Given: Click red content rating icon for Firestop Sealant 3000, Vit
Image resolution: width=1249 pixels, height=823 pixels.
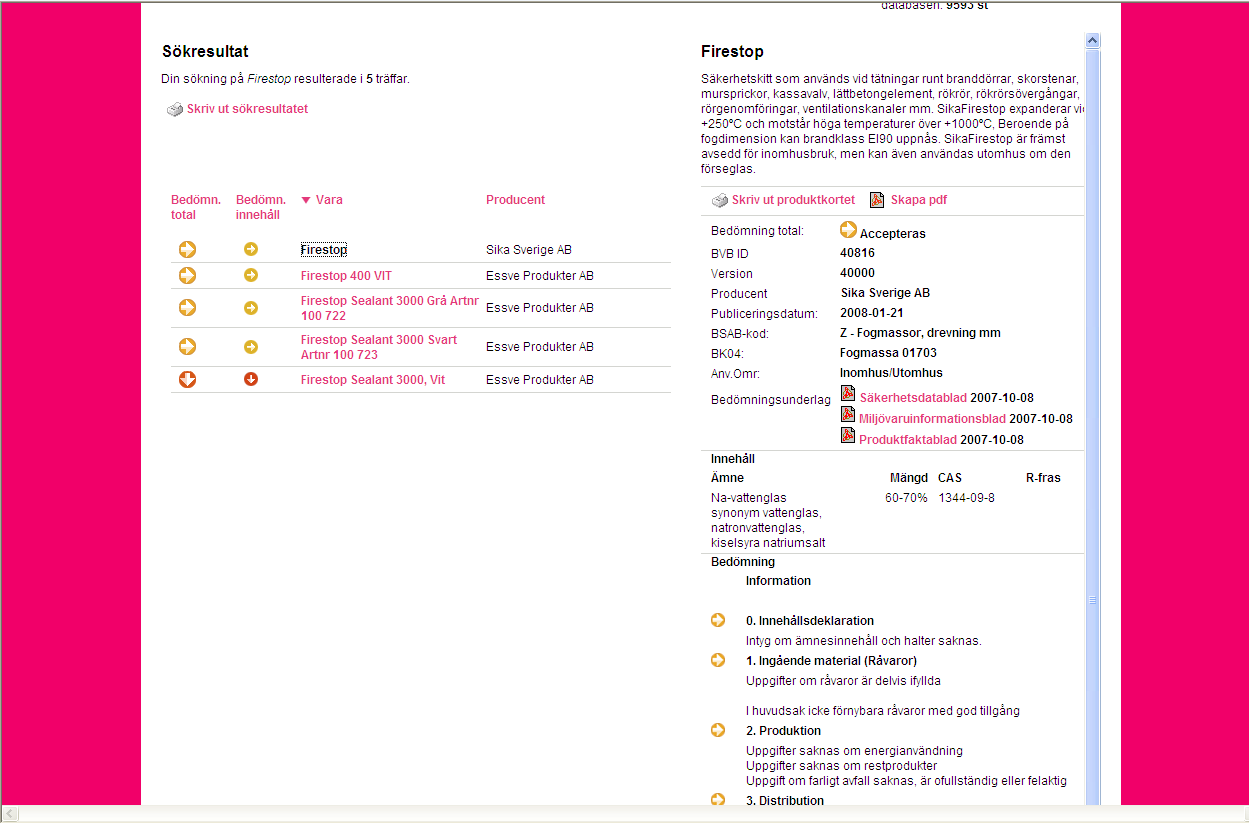Looking at the screenshot, I should click(x=251, y=379).
